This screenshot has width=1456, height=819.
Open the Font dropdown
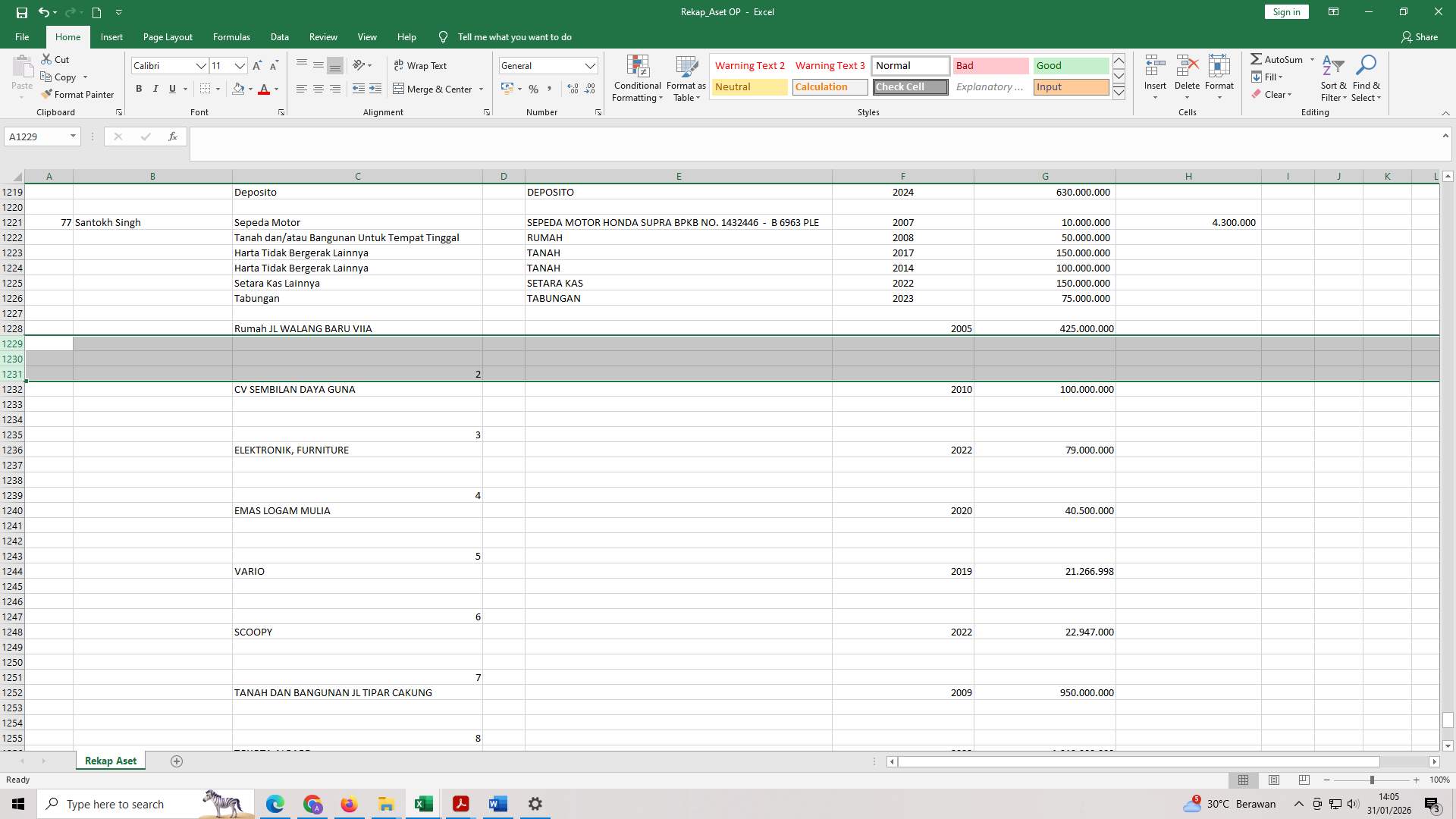(x=201, y=65)
